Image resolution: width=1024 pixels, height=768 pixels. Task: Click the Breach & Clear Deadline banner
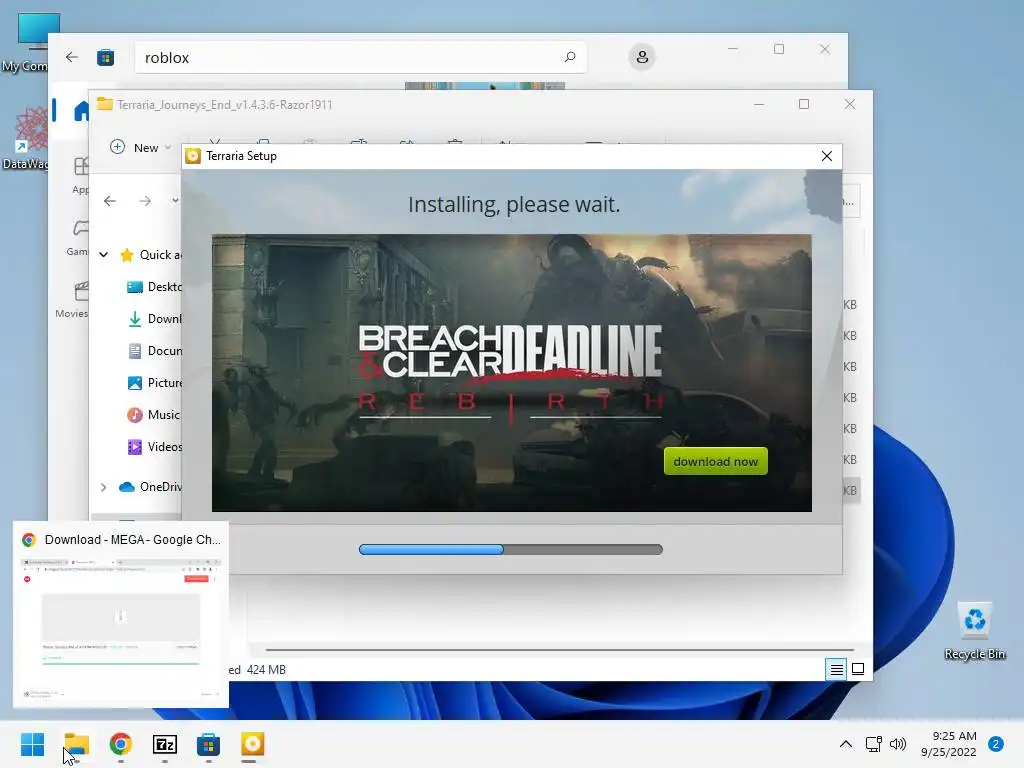[511, 373]
